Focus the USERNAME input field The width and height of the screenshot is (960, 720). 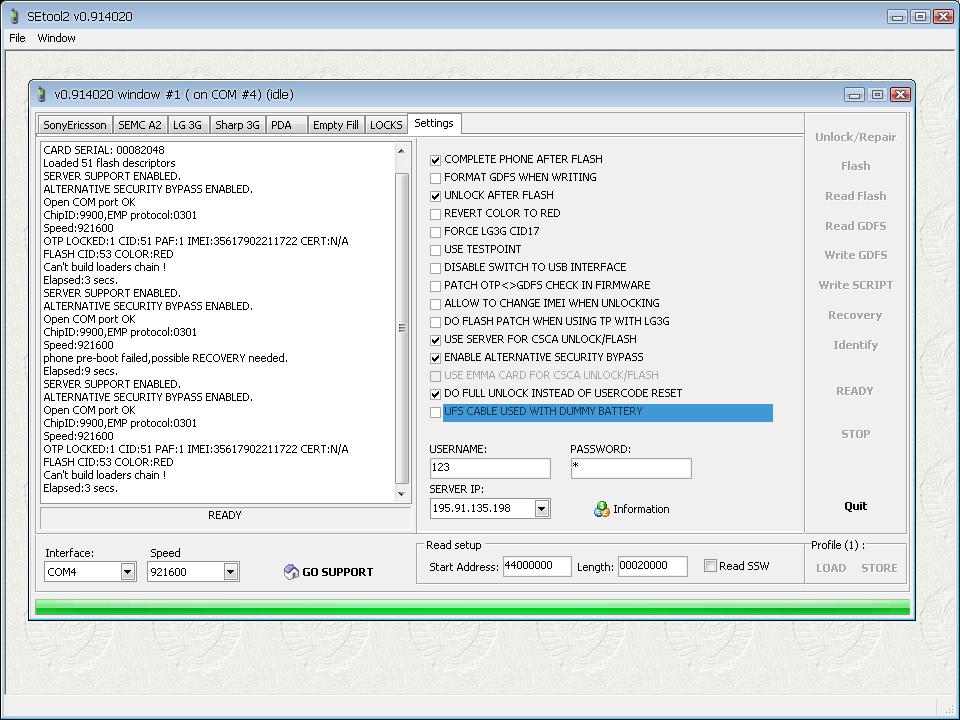tap(490, 468)
